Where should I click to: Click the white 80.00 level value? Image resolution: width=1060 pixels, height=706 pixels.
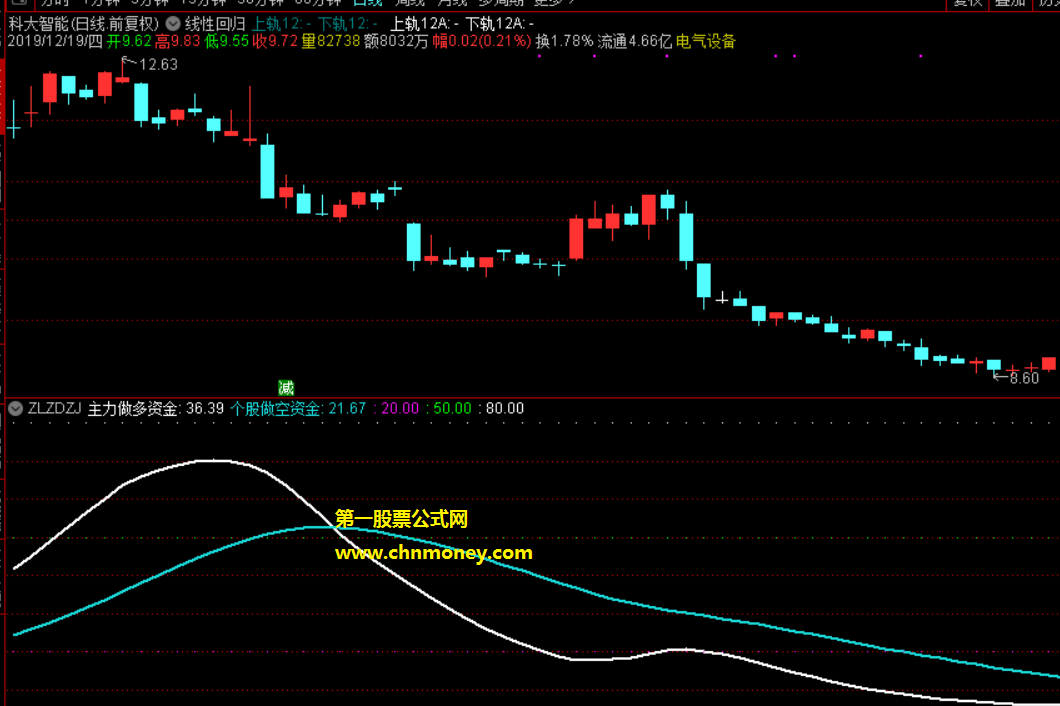point(504,408)
